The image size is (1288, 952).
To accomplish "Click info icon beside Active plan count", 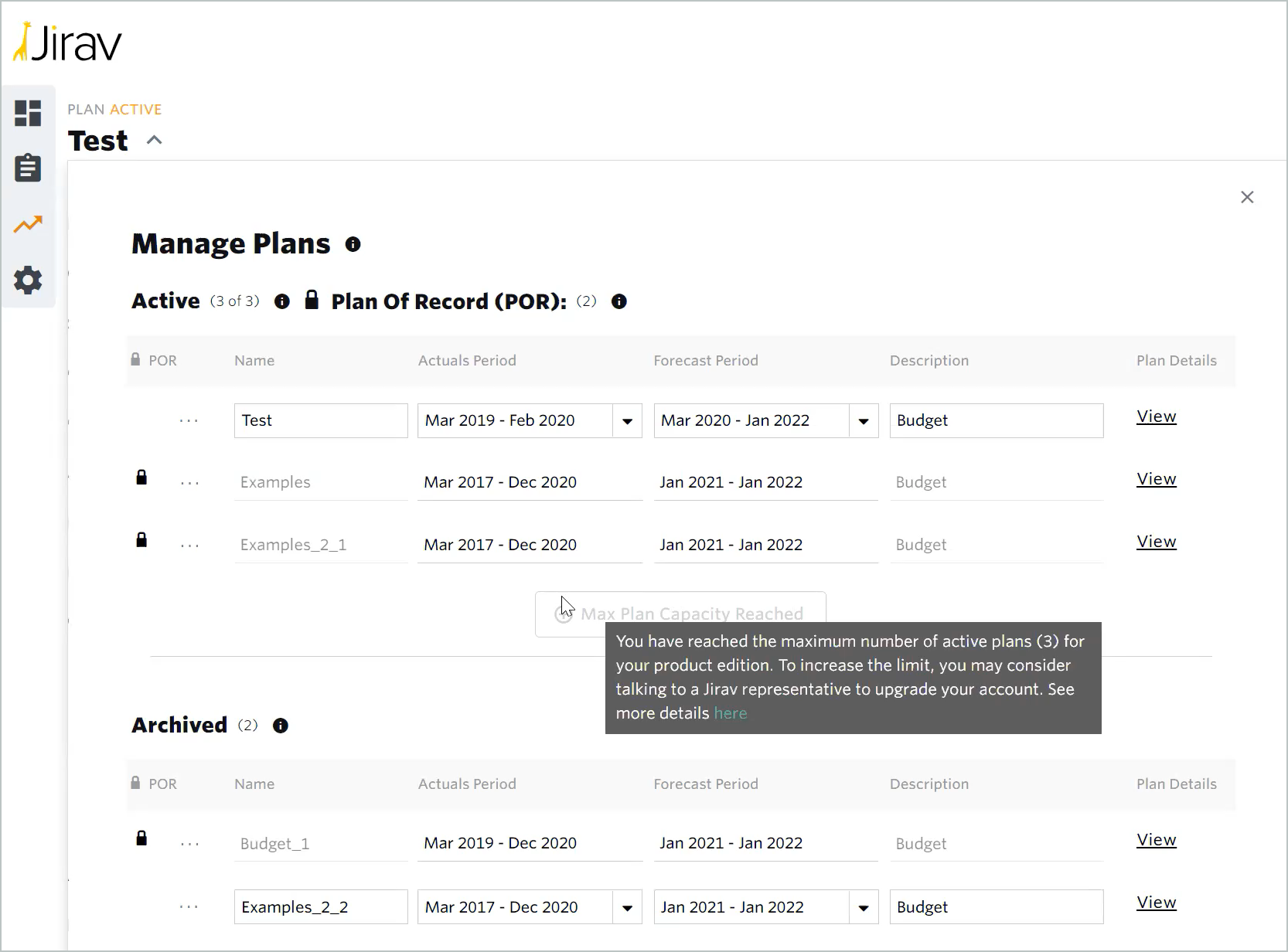I will (x=282, y=301).
